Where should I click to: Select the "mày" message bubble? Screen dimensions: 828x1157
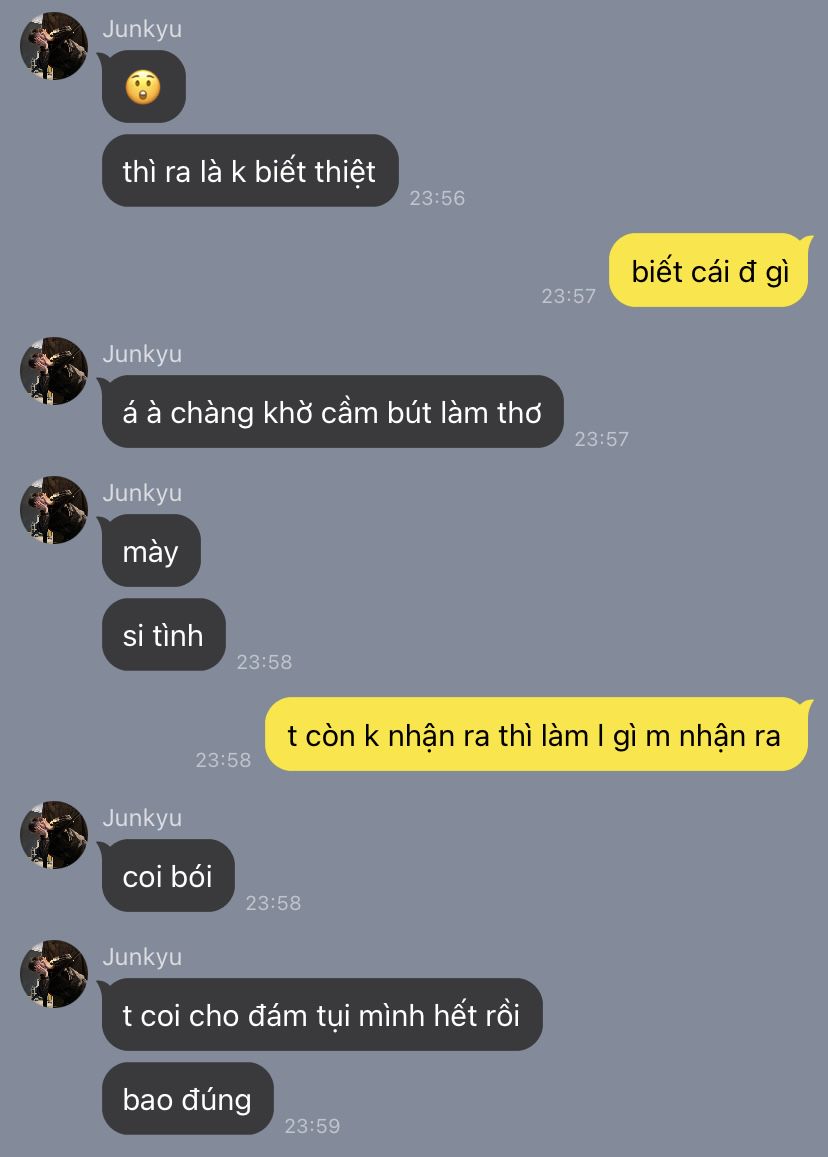(x=151, y=551)
